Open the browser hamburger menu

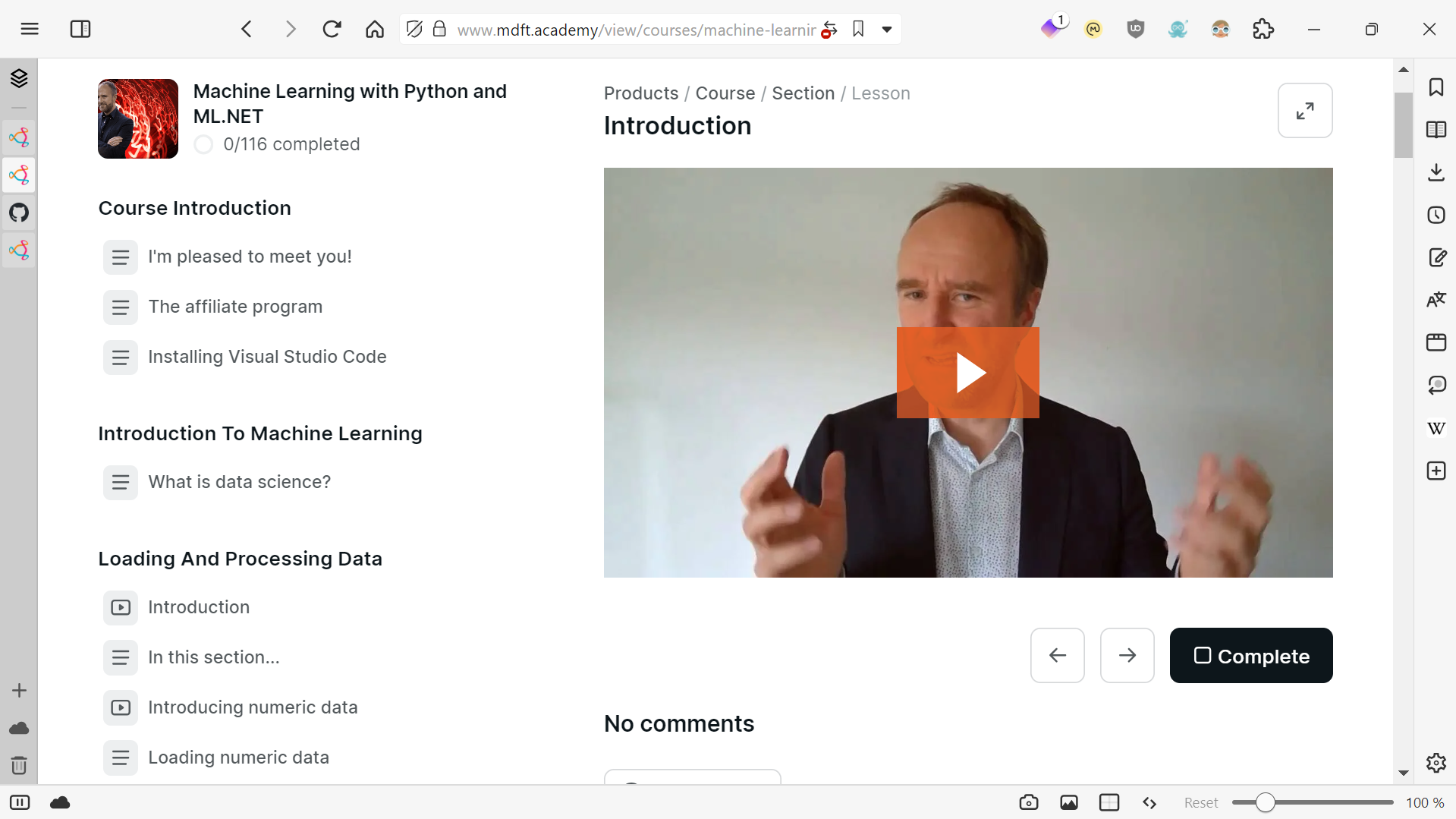pos(30,29)
